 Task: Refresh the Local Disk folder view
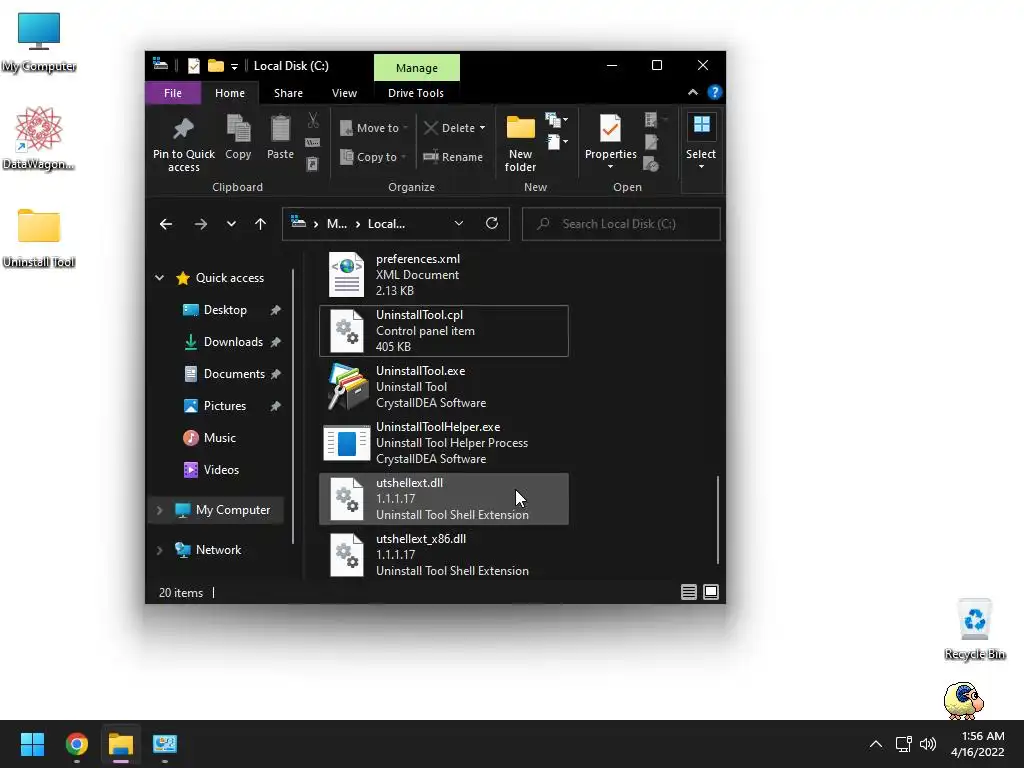(492, 223)
